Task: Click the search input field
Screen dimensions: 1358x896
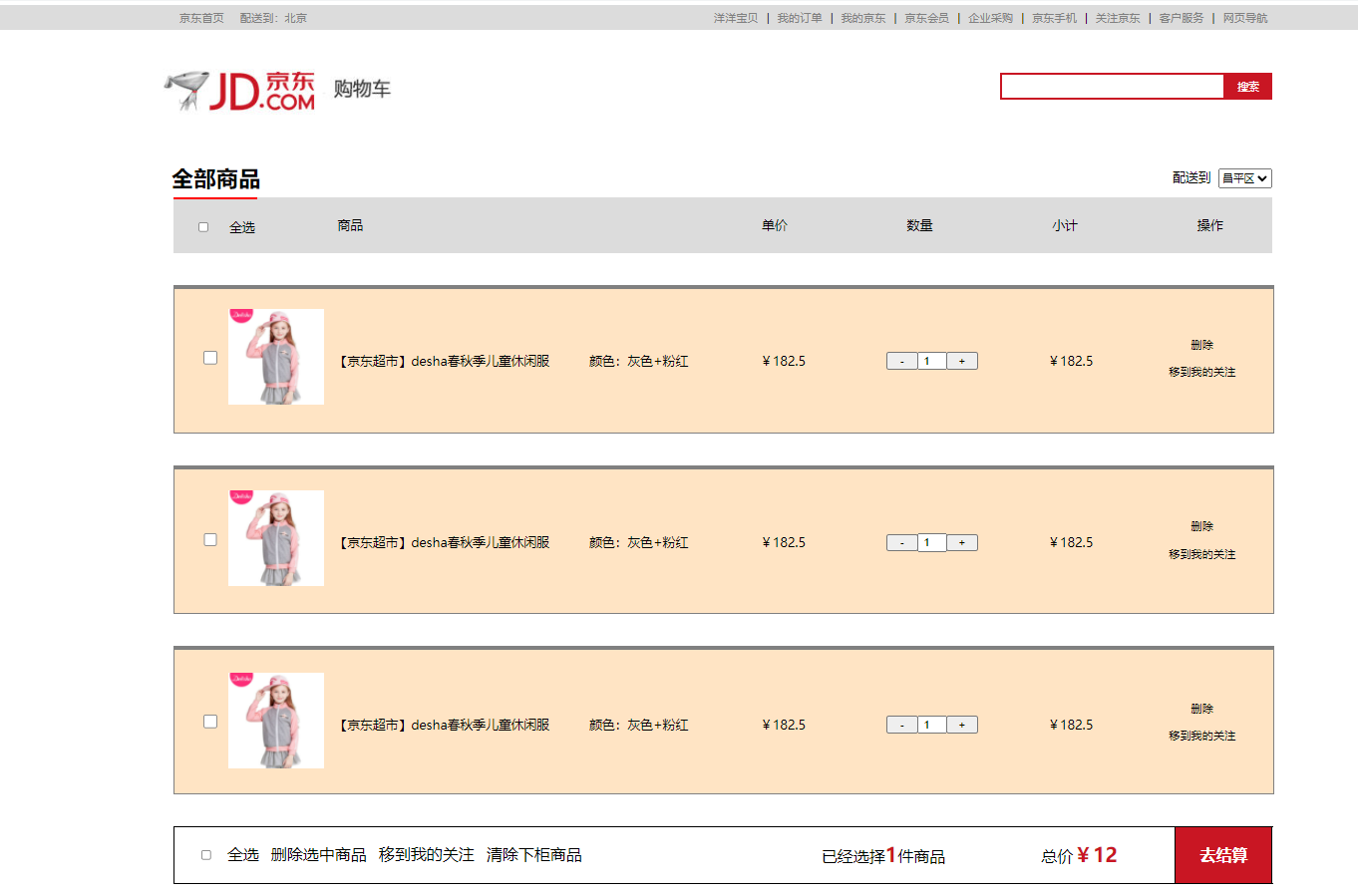Action: click(1112, 87)
